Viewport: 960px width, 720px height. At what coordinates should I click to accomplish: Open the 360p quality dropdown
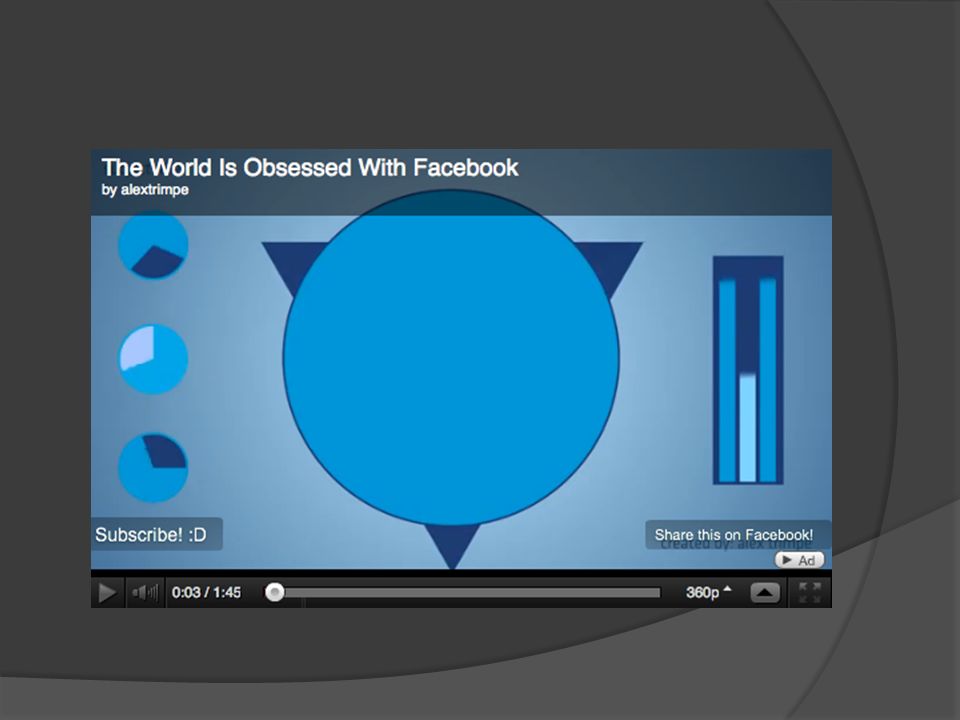click(x=708, y=592)
